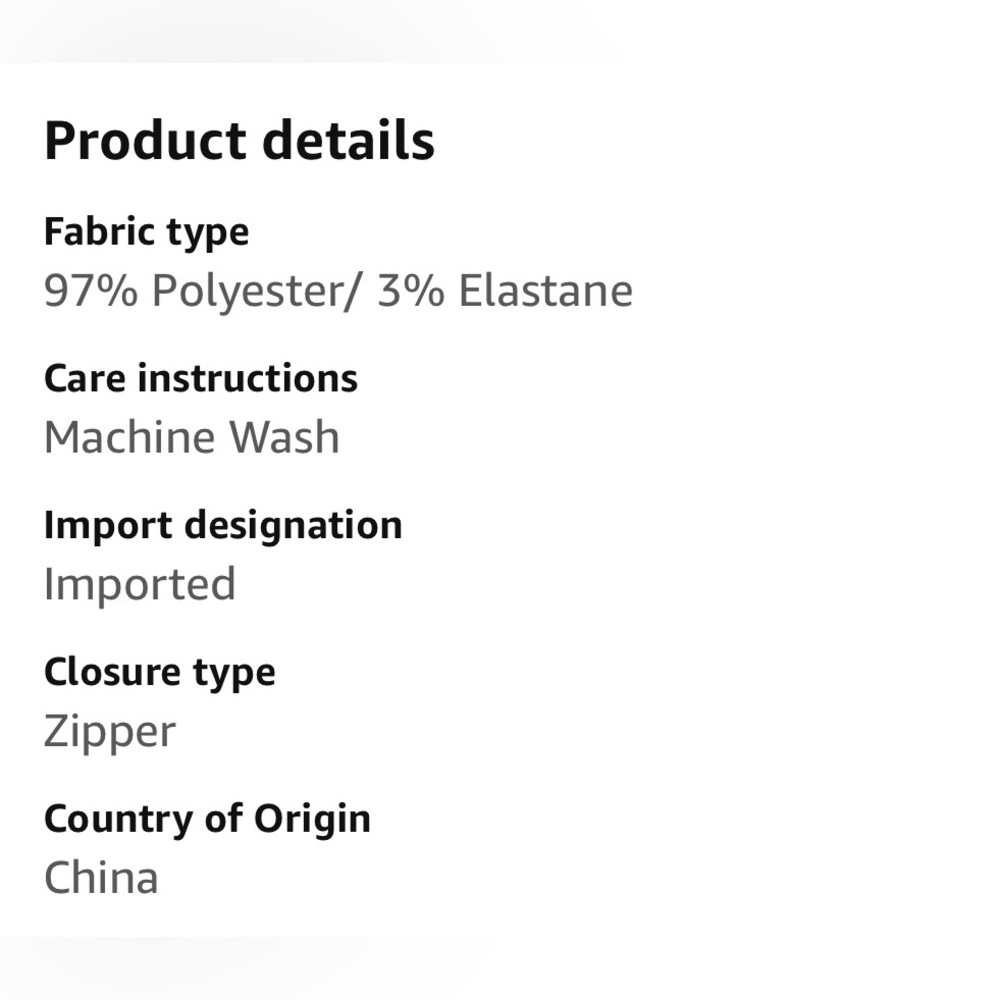Click the word Wash in care value
This screenshot has height=1000, width=1000.
[284, 438]
